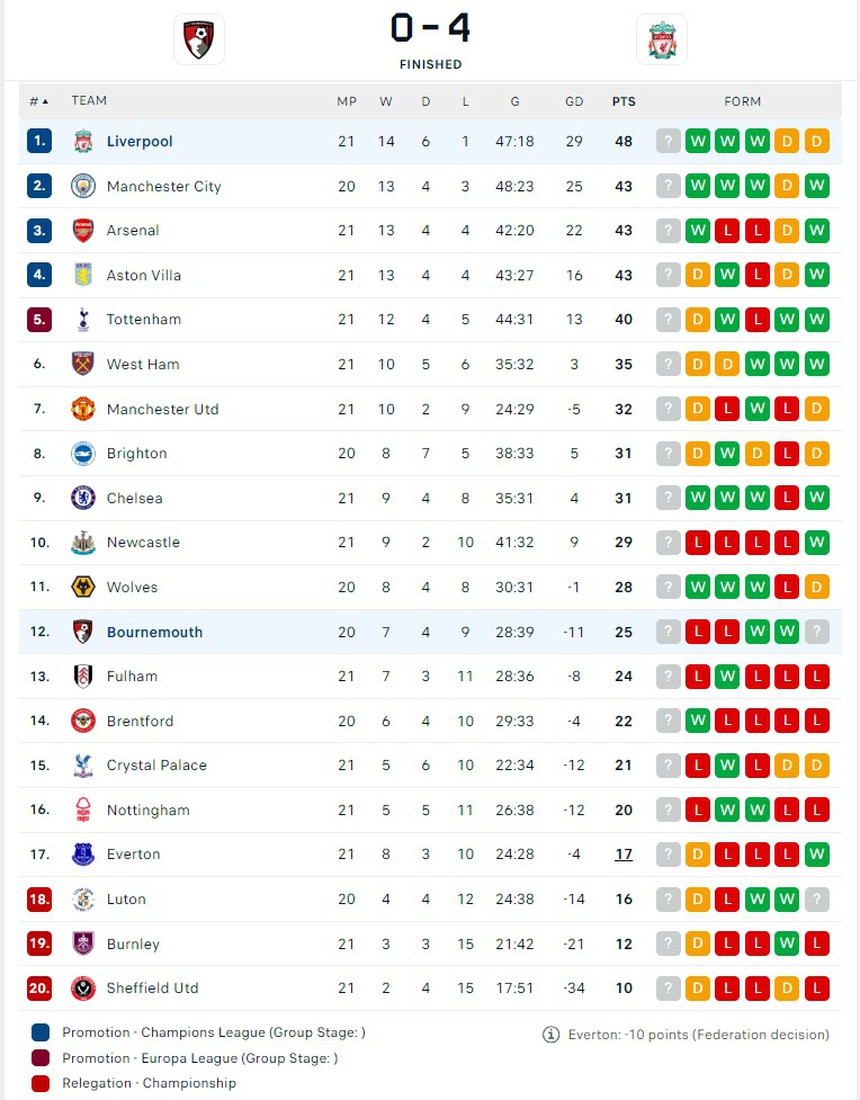The image size is (860, 1100).
Task: Click the Bournemouth crest in the score header
Action: pos(199,40)
